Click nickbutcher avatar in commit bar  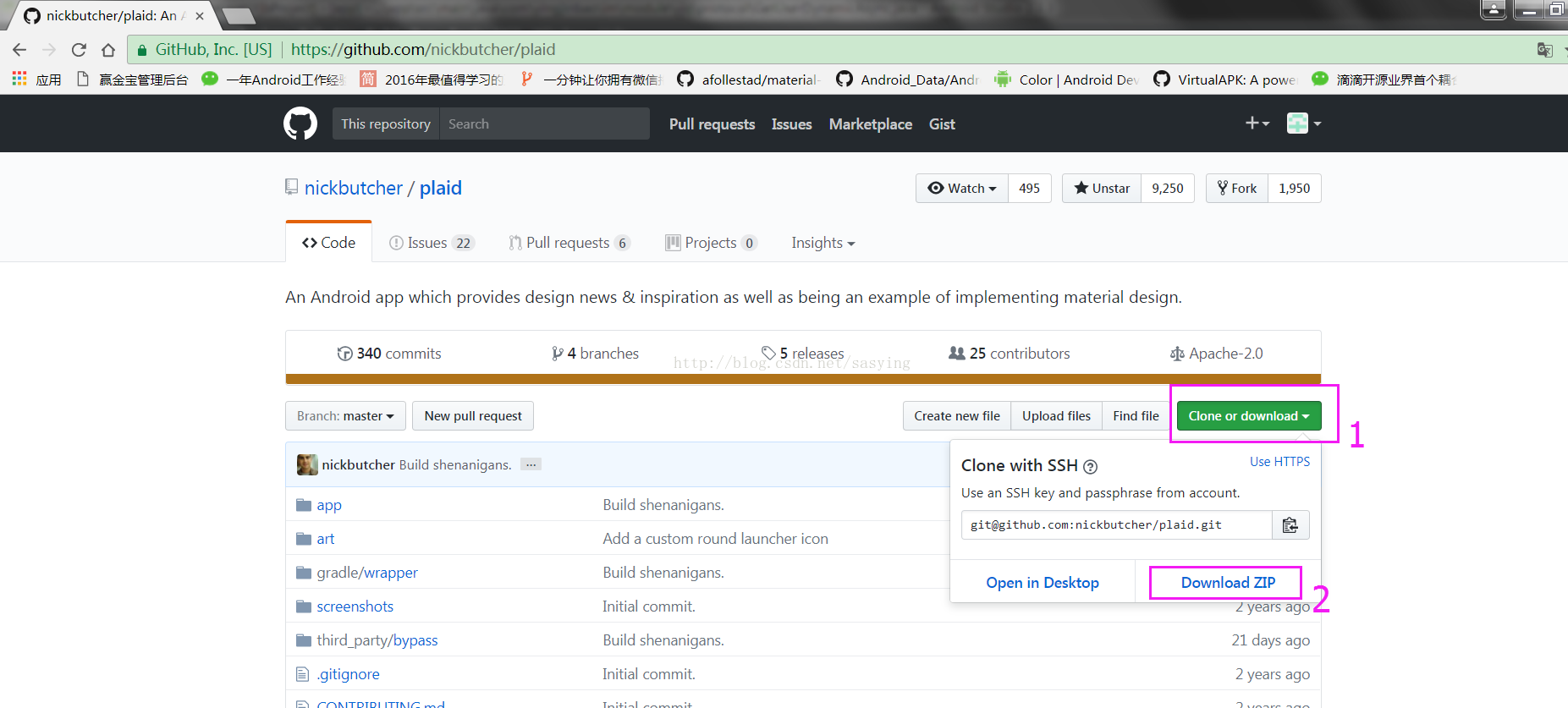[307, 464]
